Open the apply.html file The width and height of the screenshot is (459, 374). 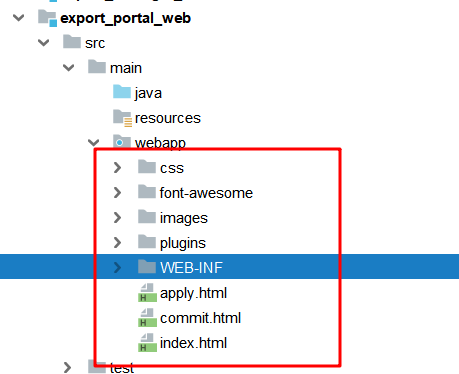193,293
